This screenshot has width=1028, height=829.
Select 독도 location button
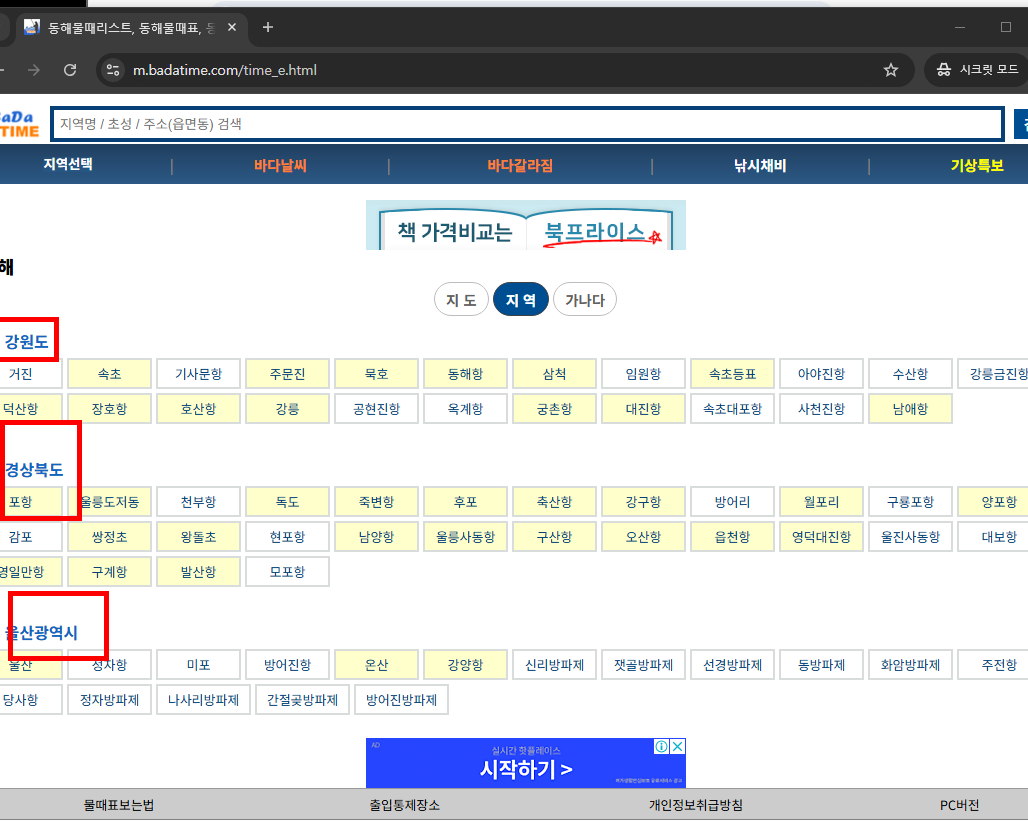287,502
